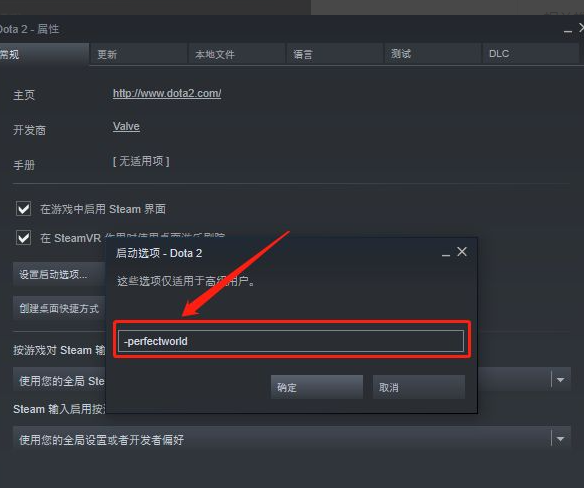Switch to the 本地文件 tab
This screenshot has height=488, width=584.
click(x=237, y=54)
